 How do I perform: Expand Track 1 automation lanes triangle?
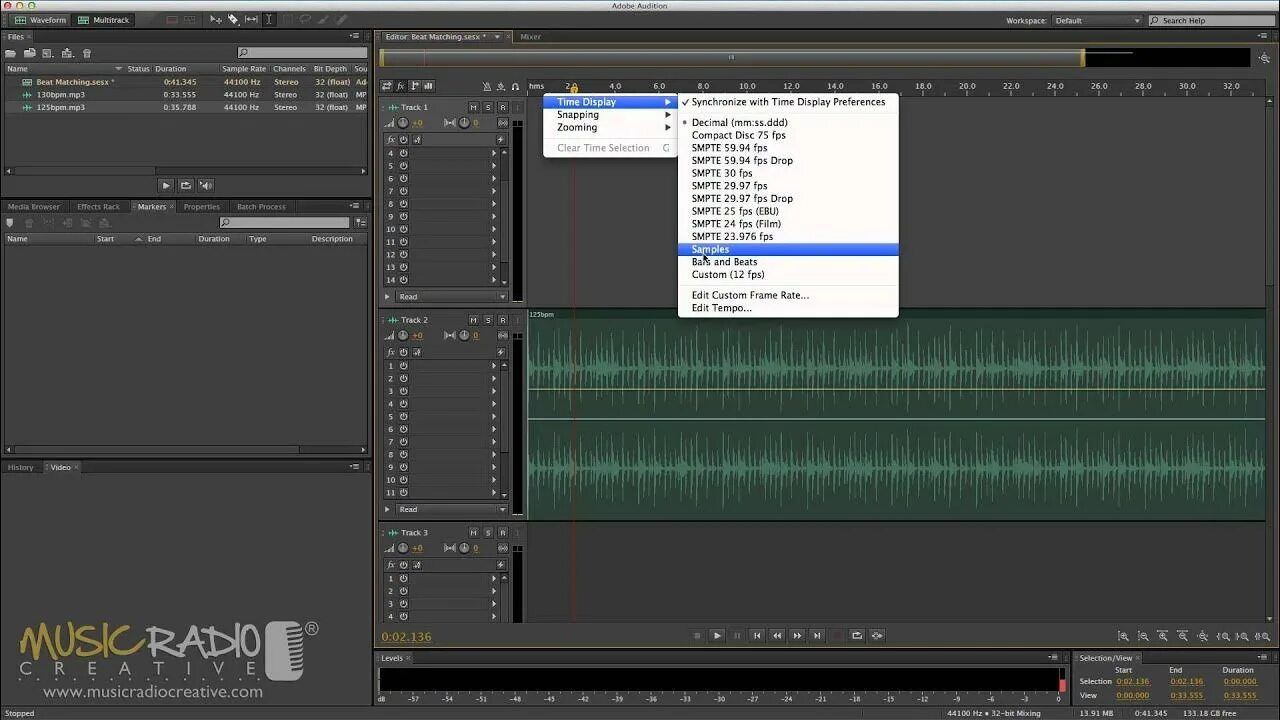388,297
